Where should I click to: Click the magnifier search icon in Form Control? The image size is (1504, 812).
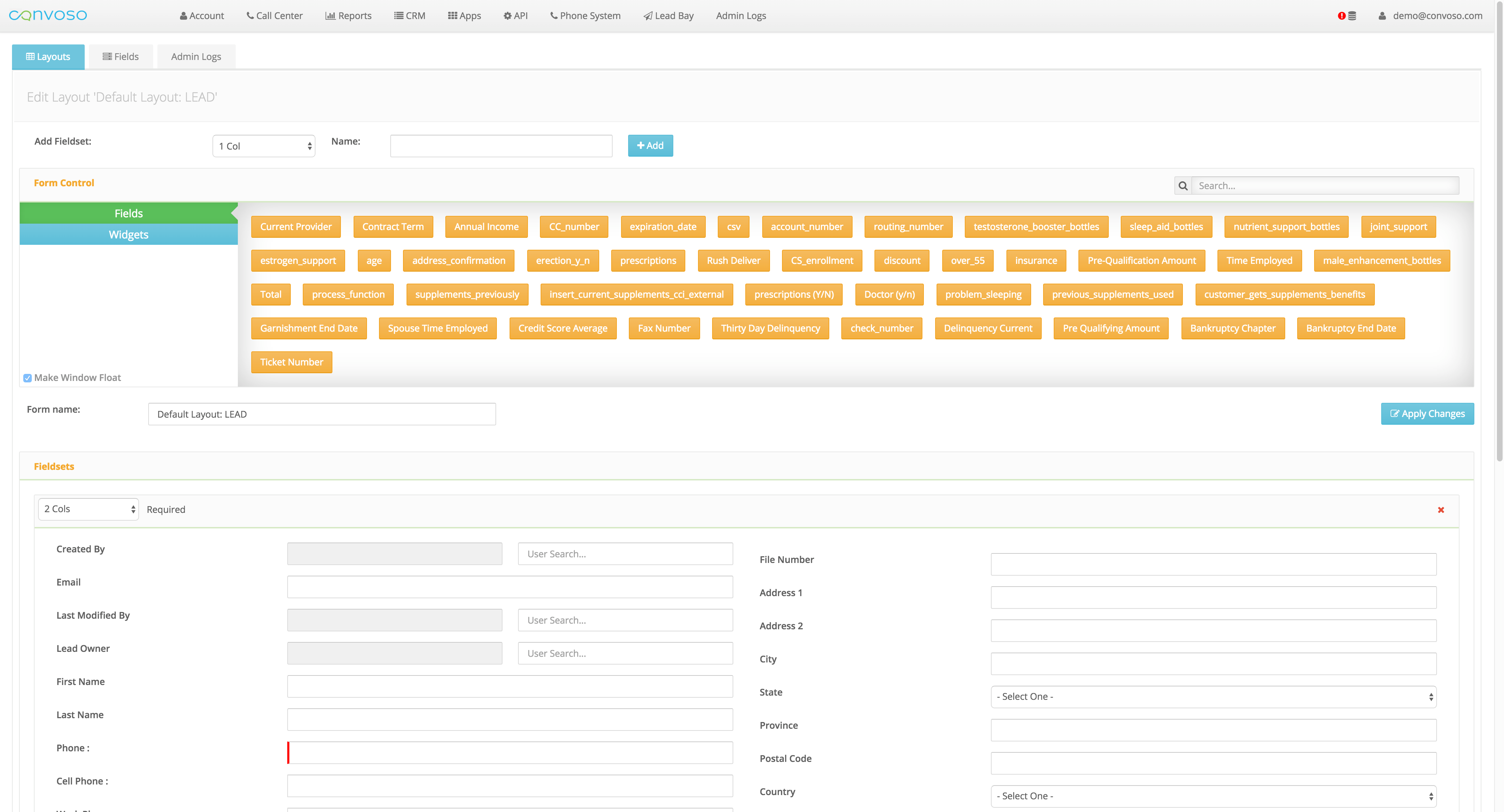(x=1183, y=186)
